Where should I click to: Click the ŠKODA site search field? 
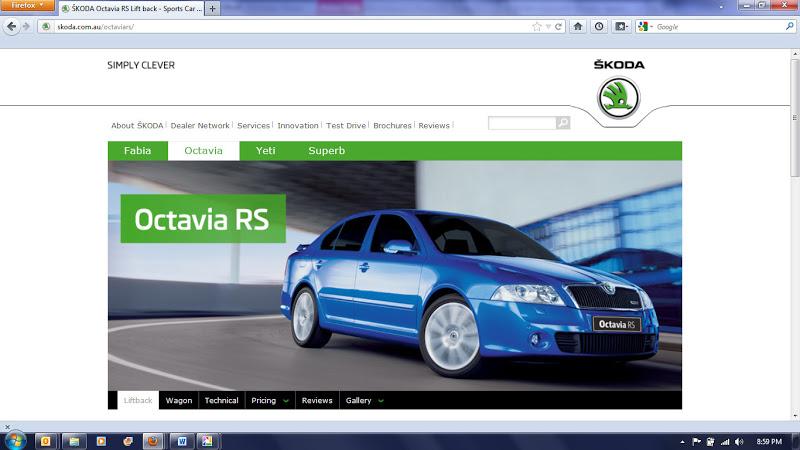pyautogui.click(x=522, y=123)
